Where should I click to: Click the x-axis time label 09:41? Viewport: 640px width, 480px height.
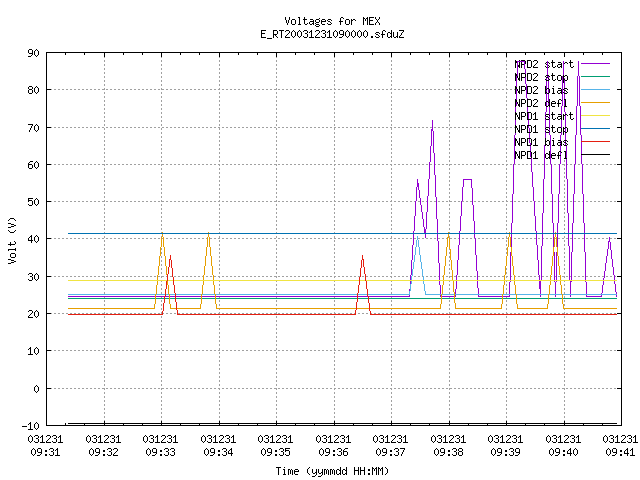620,452
